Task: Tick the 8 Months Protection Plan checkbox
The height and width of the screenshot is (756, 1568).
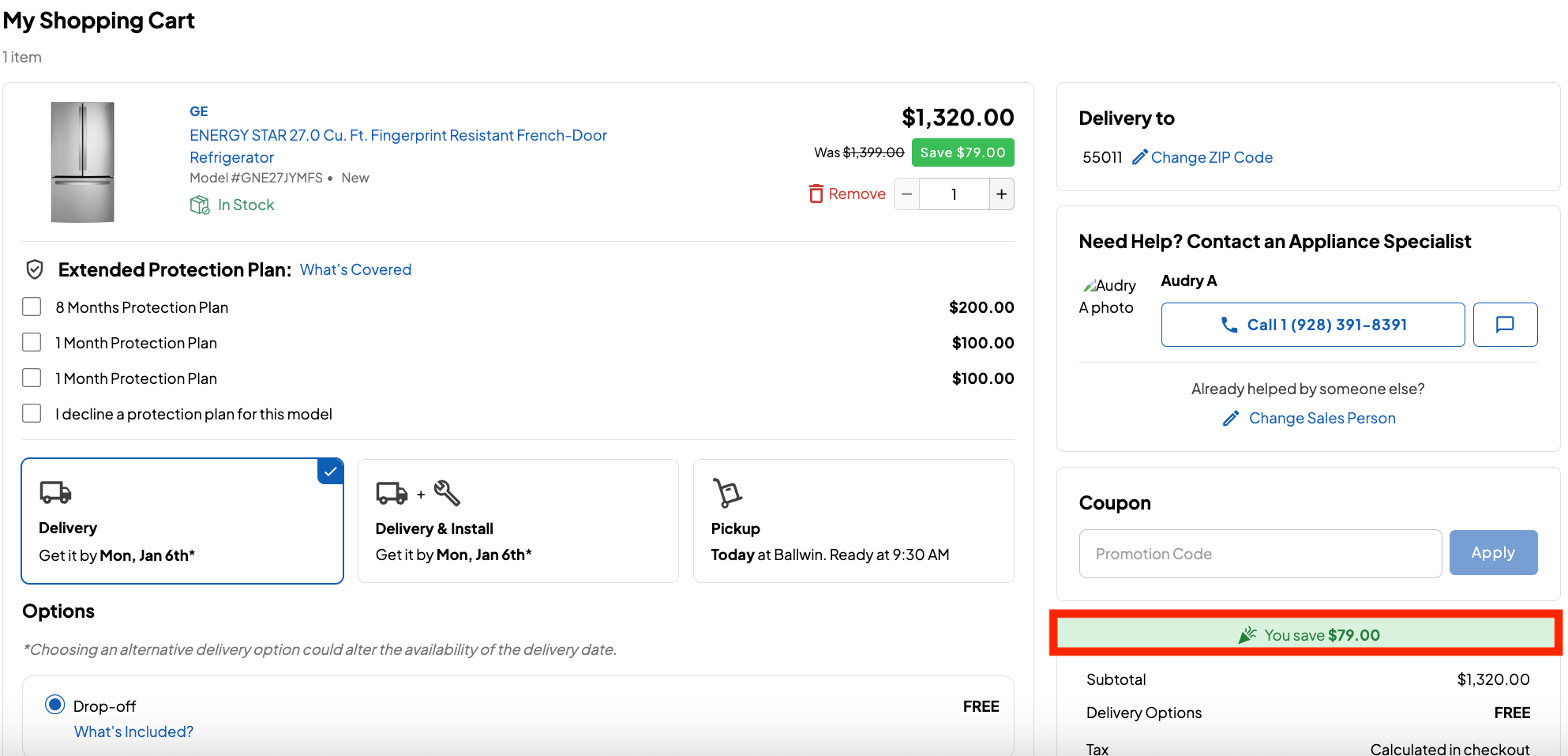Action: pos(32,307)
